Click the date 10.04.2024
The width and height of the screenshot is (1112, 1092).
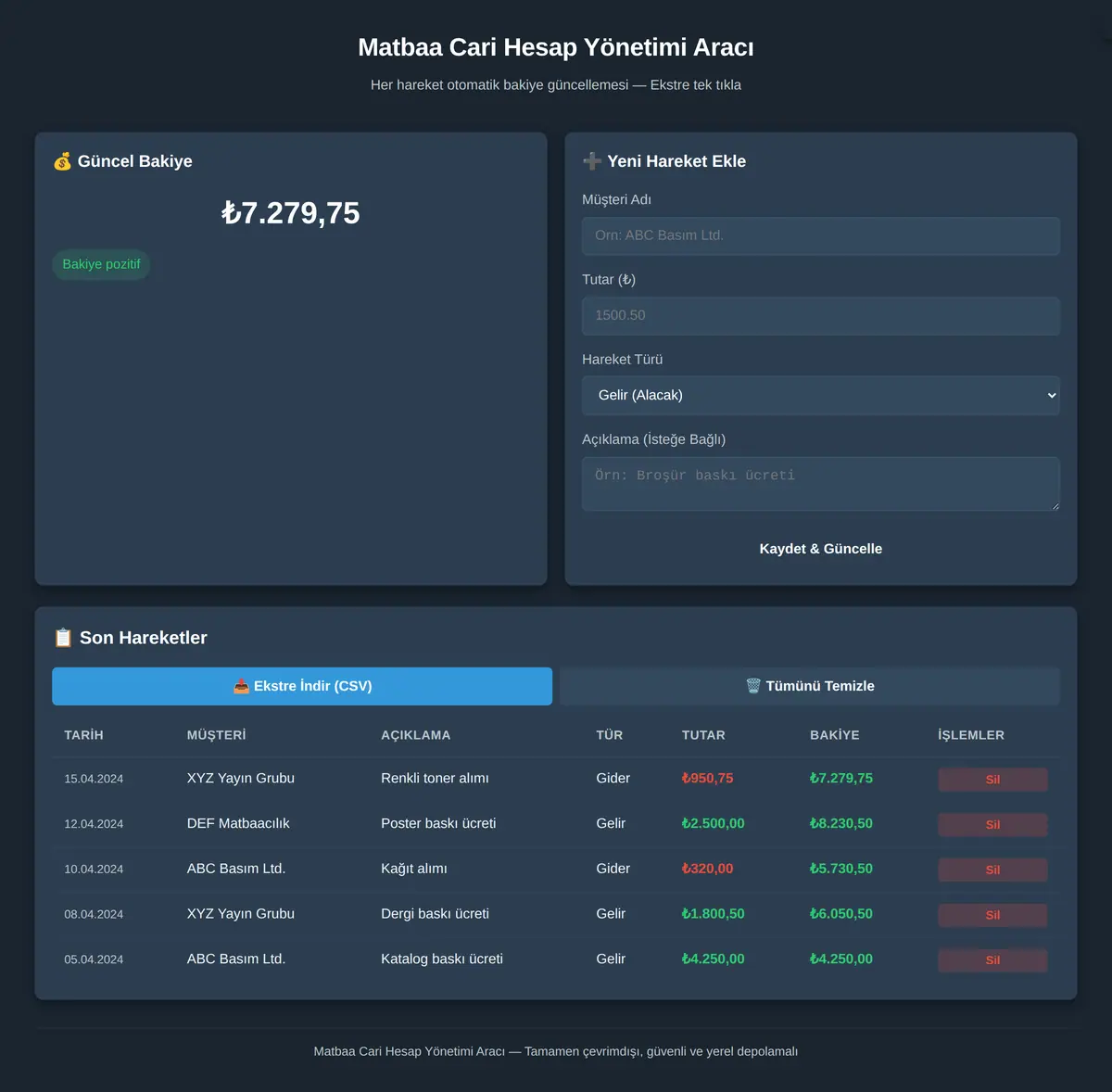(94, 870)
